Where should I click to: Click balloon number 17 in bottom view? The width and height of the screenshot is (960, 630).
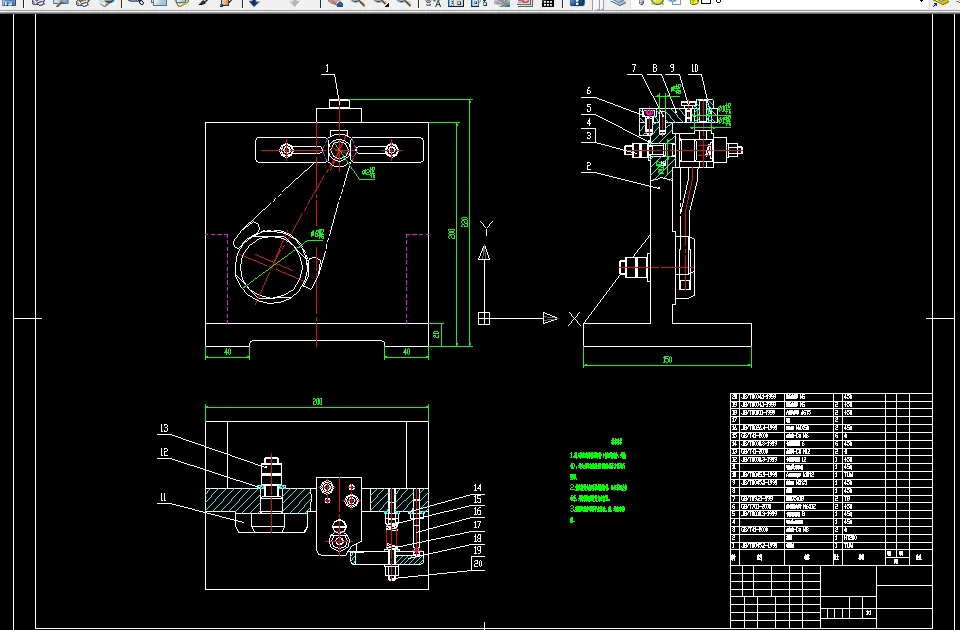pos(478,525)
